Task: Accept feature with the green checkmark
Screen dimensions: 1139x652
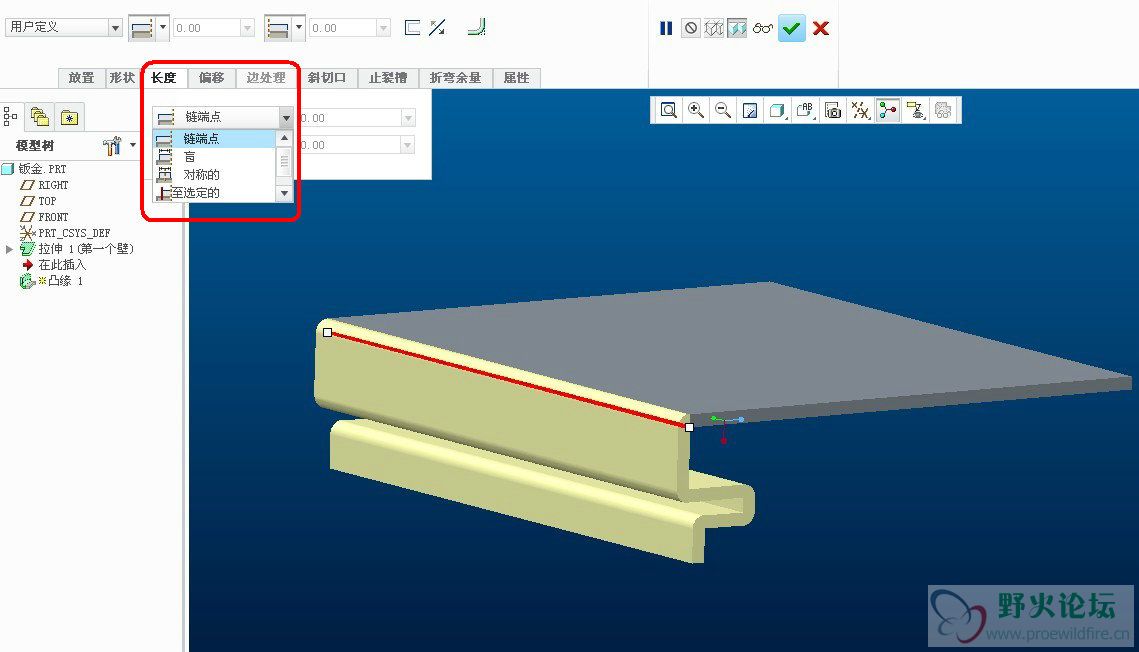Action: click(x=792, y=28)
